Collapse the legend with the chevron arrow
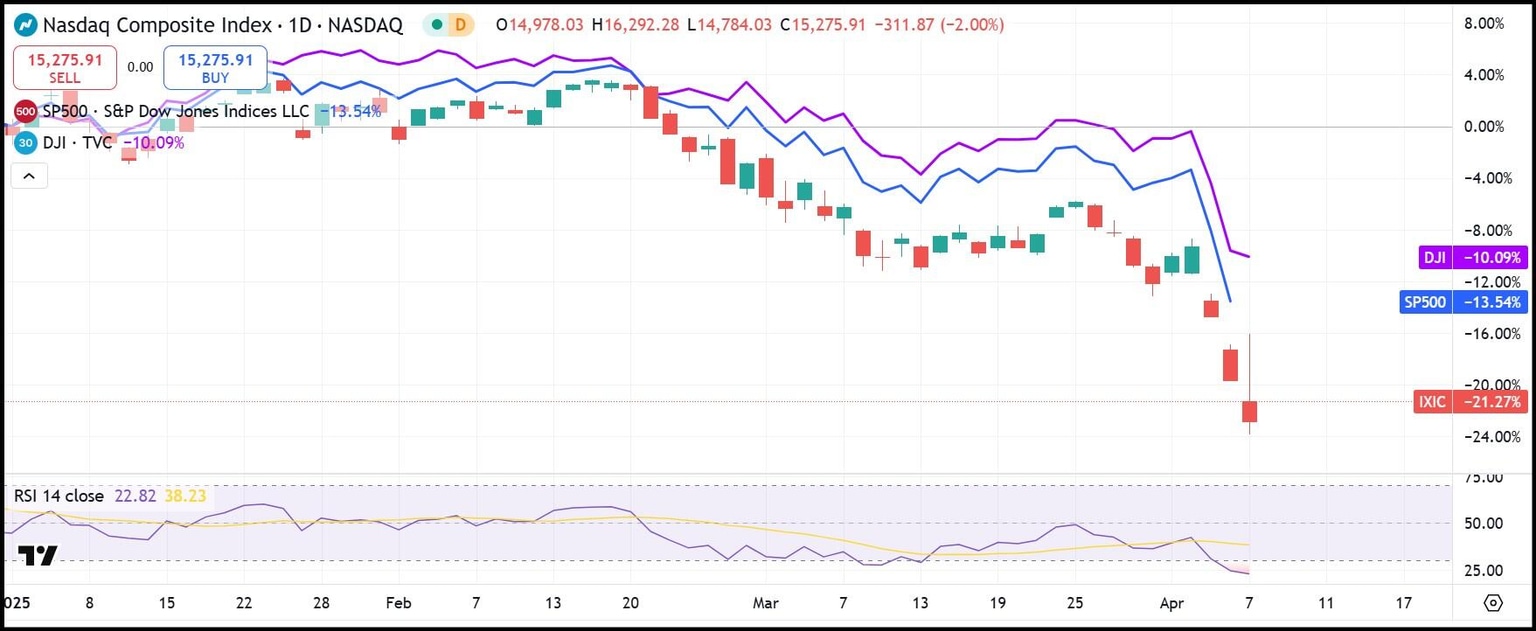 click(29, 175)
